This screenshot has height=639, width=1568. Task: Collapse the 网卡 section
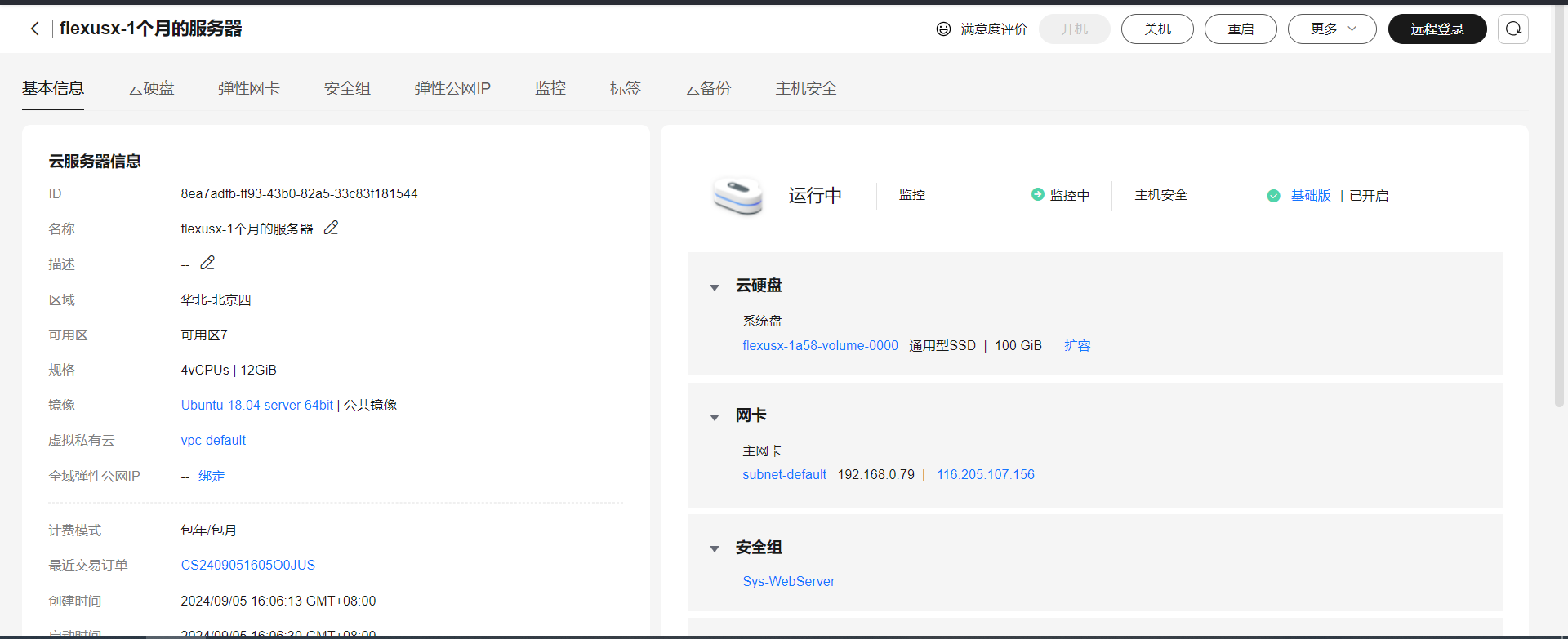(x=715, y=417)
